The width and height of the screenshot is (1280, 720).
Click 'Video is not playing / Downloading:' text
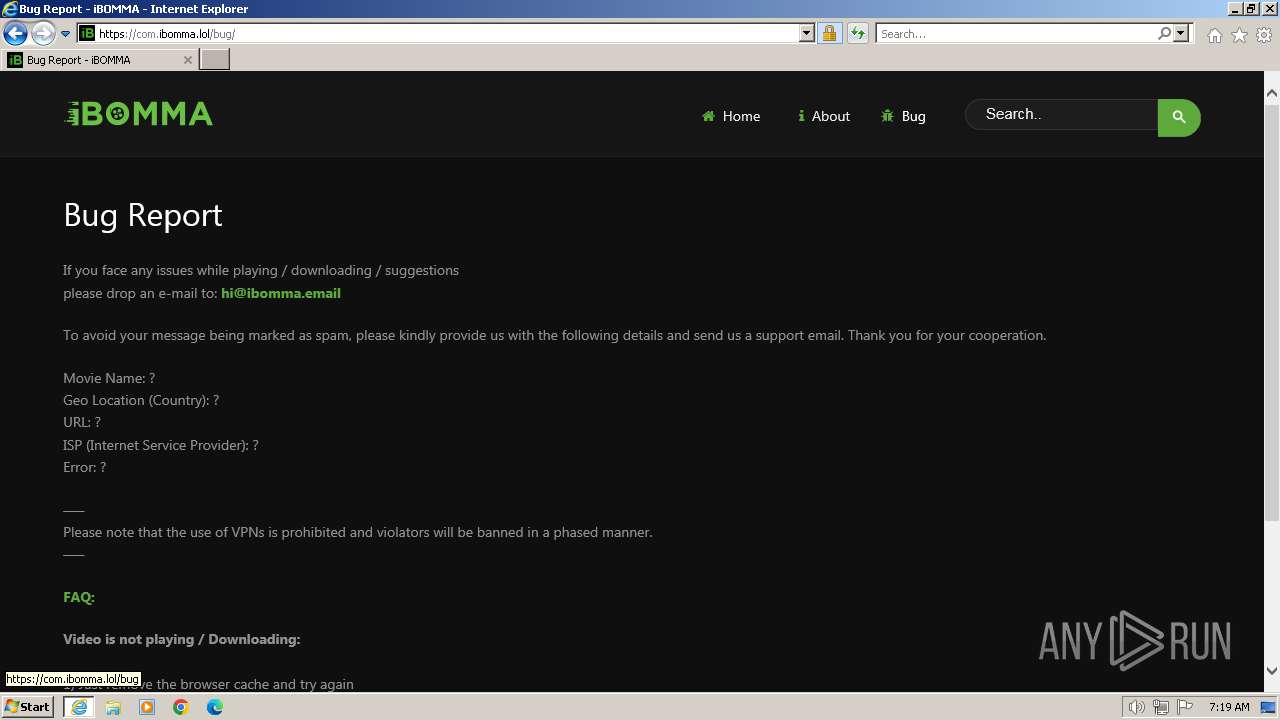(182, 639)
